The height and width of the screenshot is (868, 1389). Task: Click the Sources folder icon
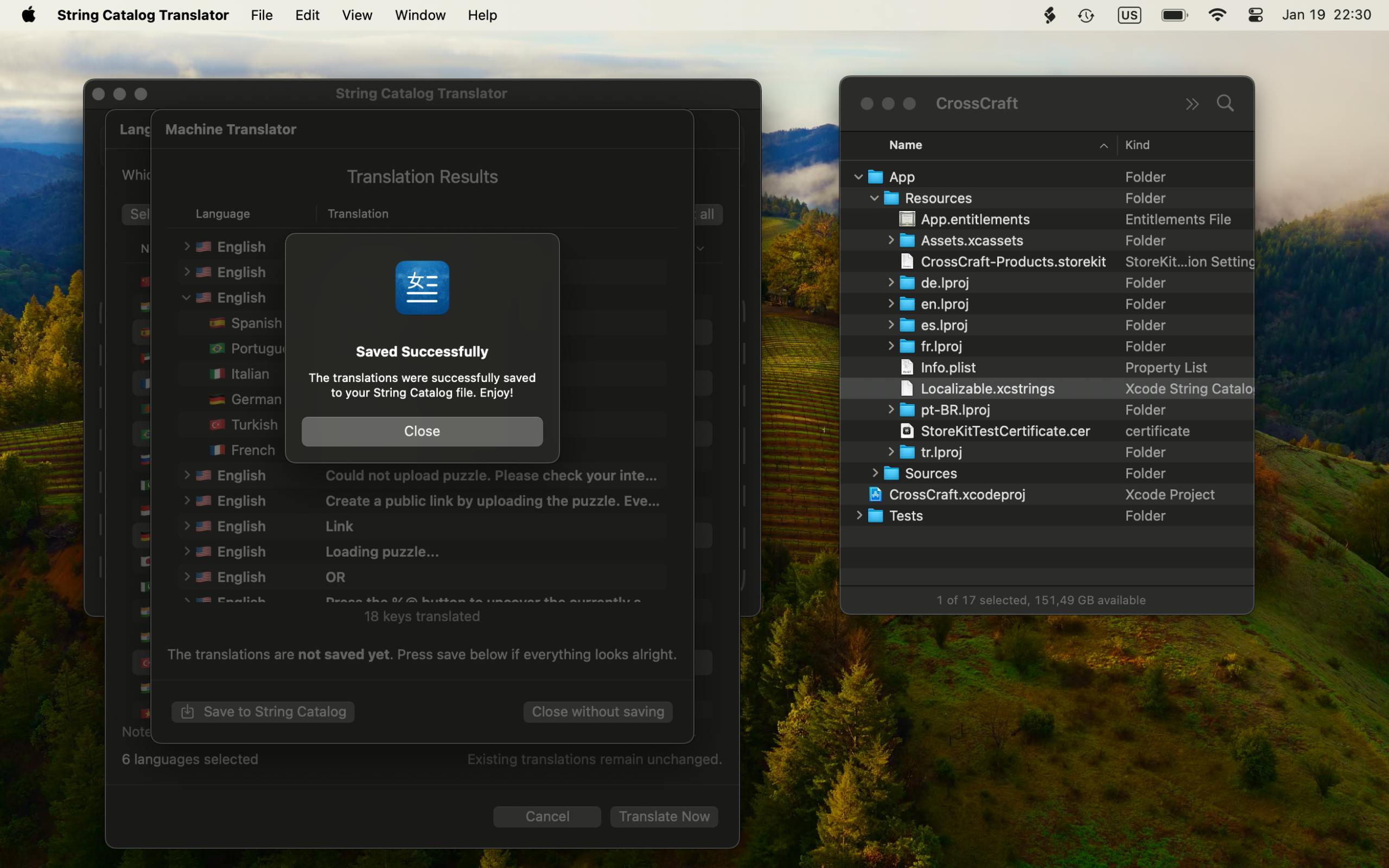[891, 473]
